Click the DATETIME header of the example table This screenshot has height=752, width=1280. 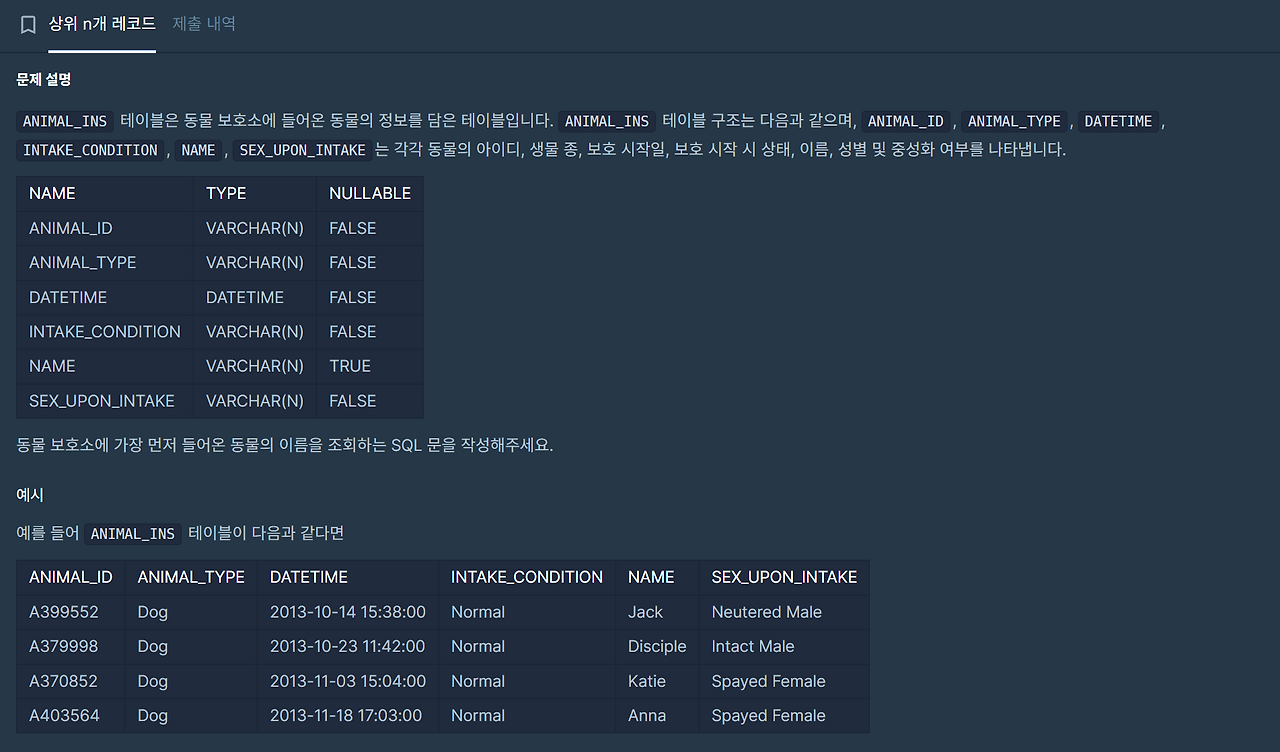[307, 577]
